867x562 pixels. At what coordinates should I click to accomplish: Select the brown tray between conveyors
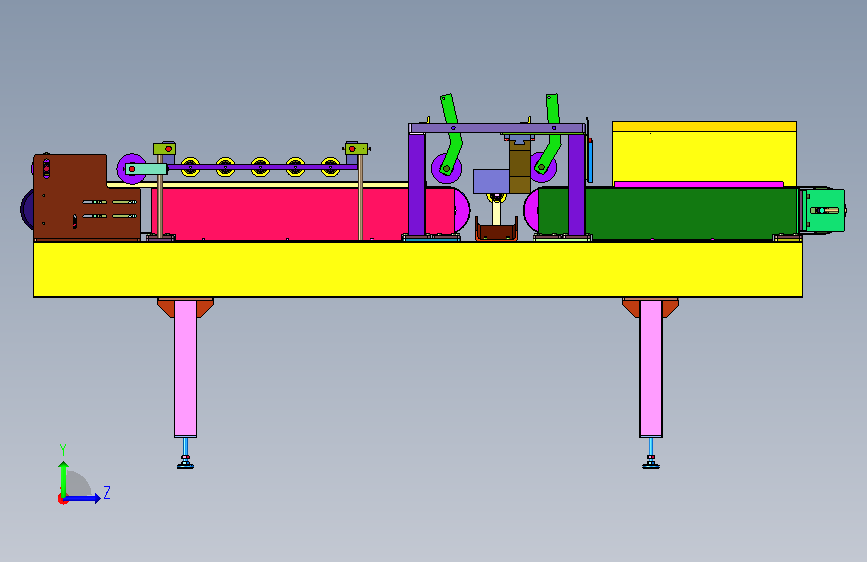[x=497, y=231]
